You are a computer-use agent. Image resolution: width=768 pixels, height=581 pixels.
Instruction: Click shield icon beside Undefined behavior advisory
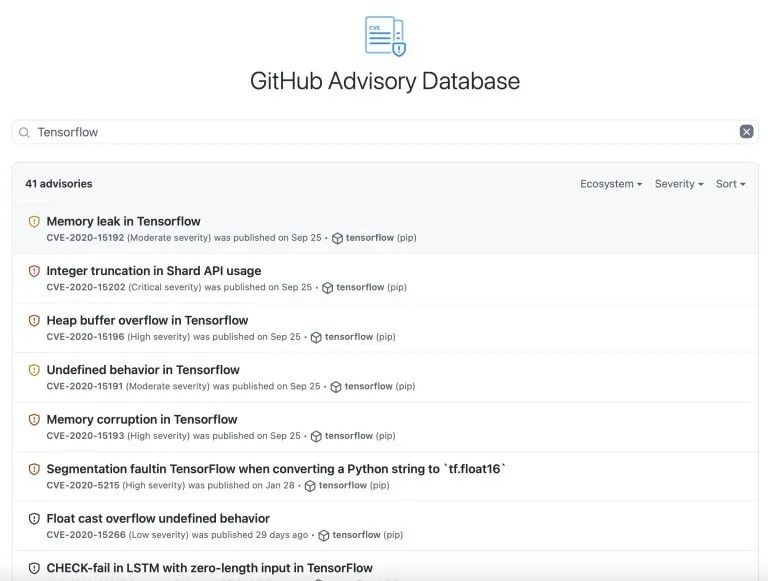click(x=34, y=370)
